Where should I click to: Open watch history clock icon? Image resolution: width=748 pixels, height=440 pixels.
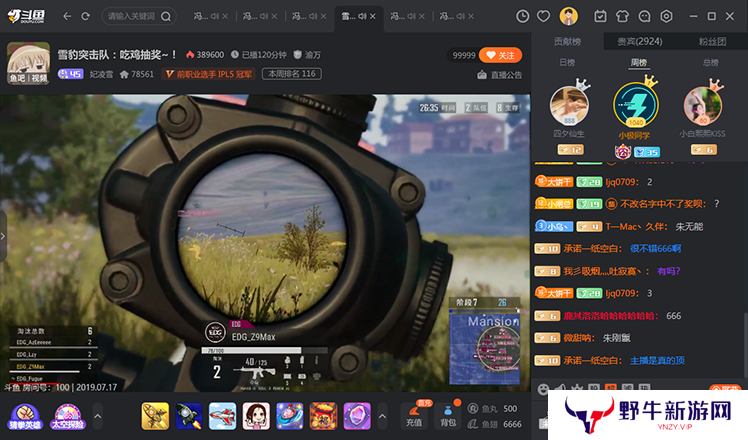[522, 16]
